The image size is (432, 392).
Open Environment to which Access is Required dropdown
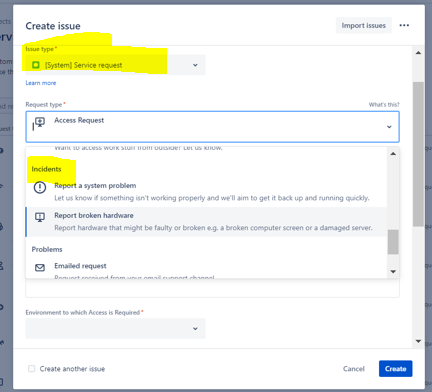coord(115,329)
